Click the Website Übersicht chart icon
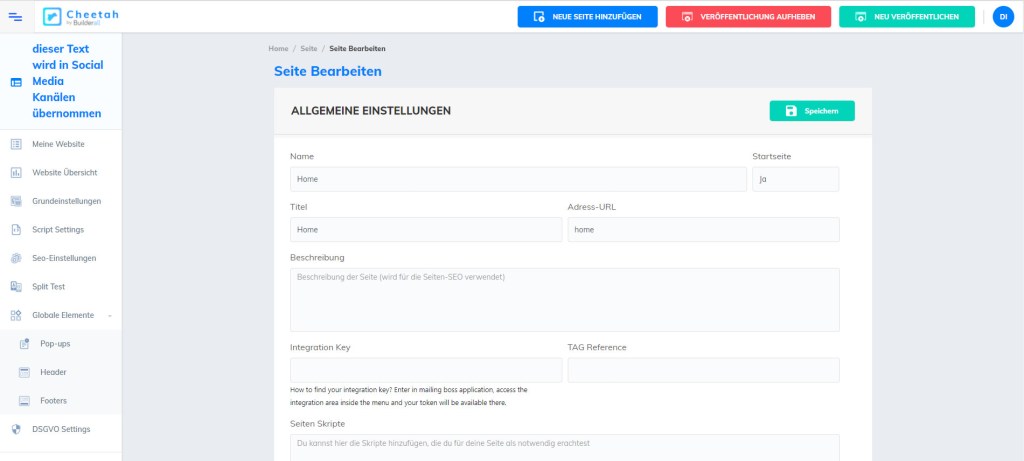 [x=16, y=173]
